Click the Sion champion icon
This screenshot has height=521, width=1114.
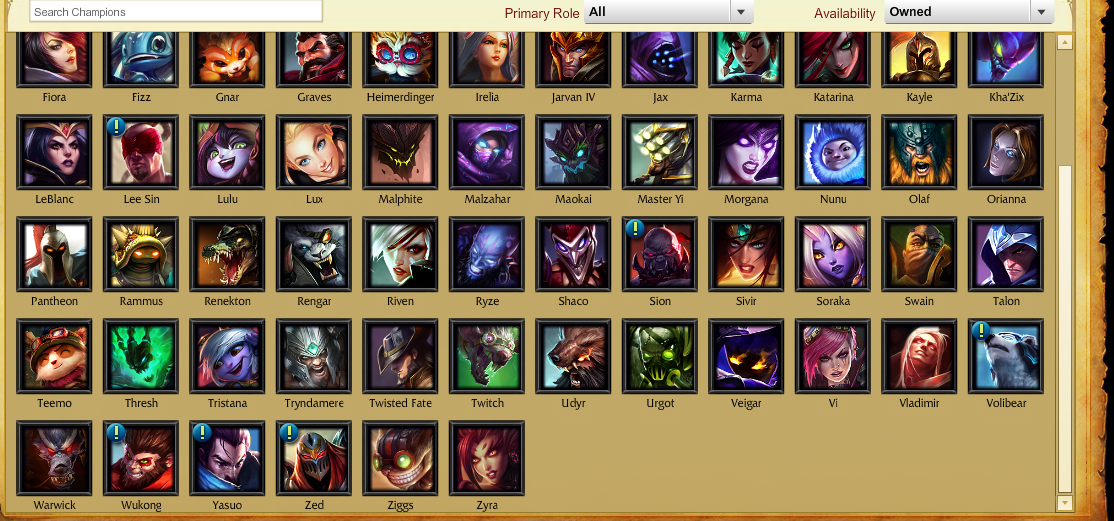point(660,254)
